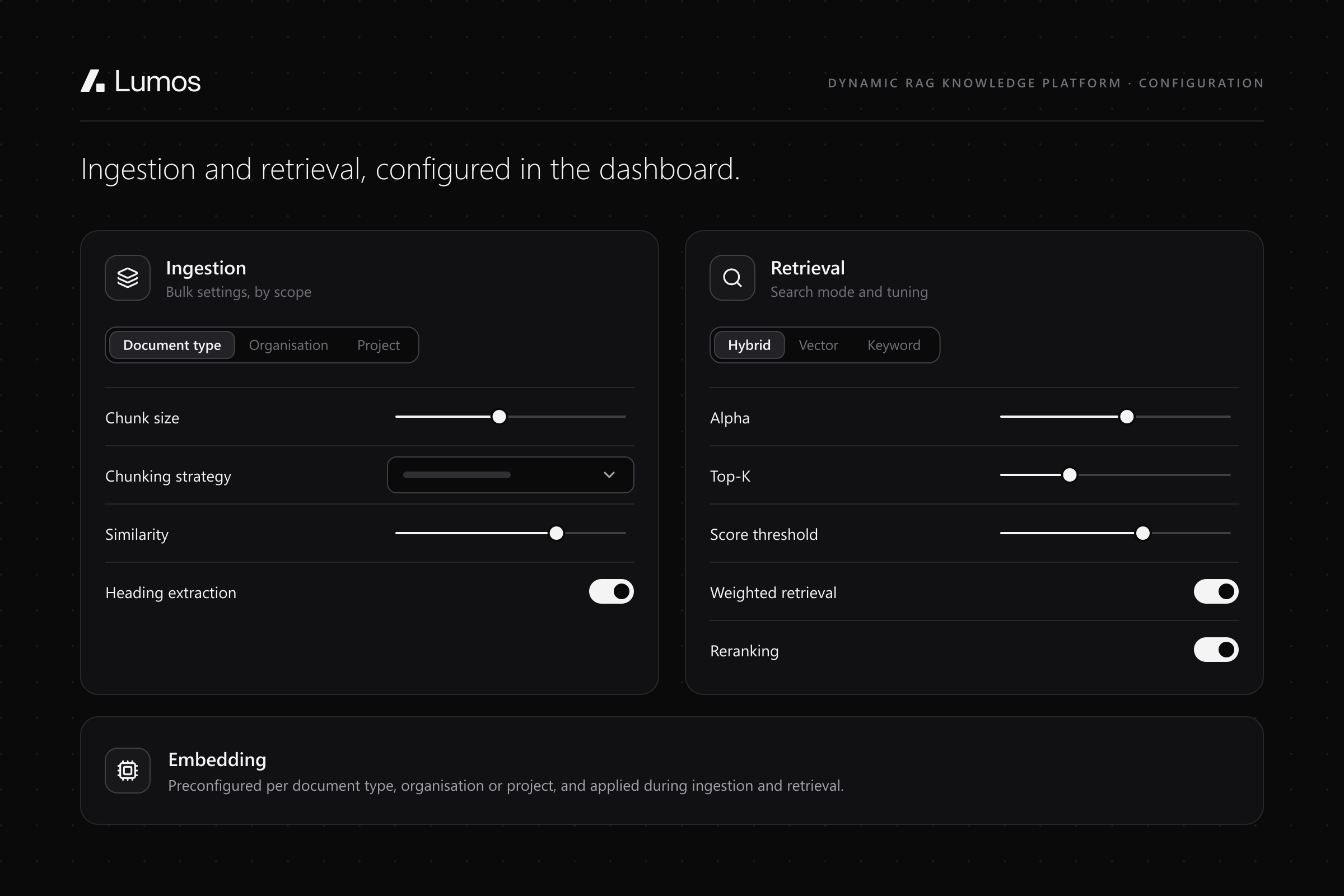Click the 'Ingestion and retrieval, configured' headline
Screen dimensions: 1344x896
(410, 169)
